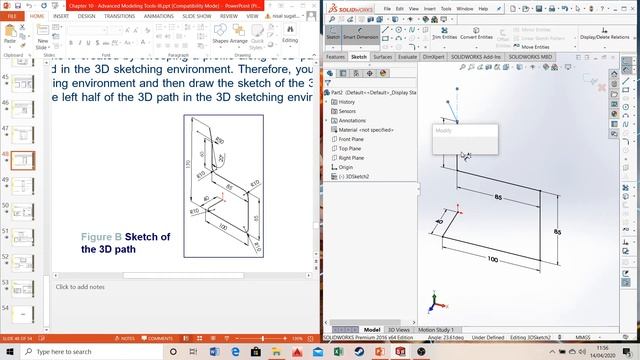Toggle Bold formatting in PowerPoint

coord(71,42)
